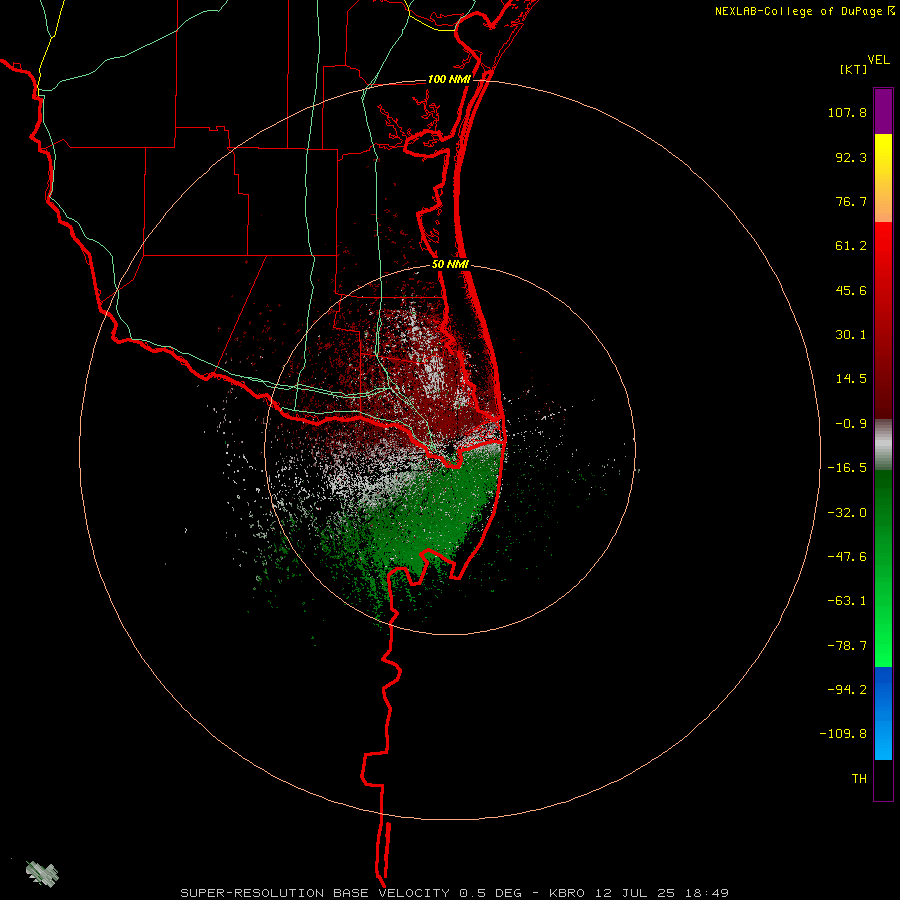Pick the gray near-zero segment of the color bar
Viewport: 900px width, 900px height.
[x=883, y=445]
